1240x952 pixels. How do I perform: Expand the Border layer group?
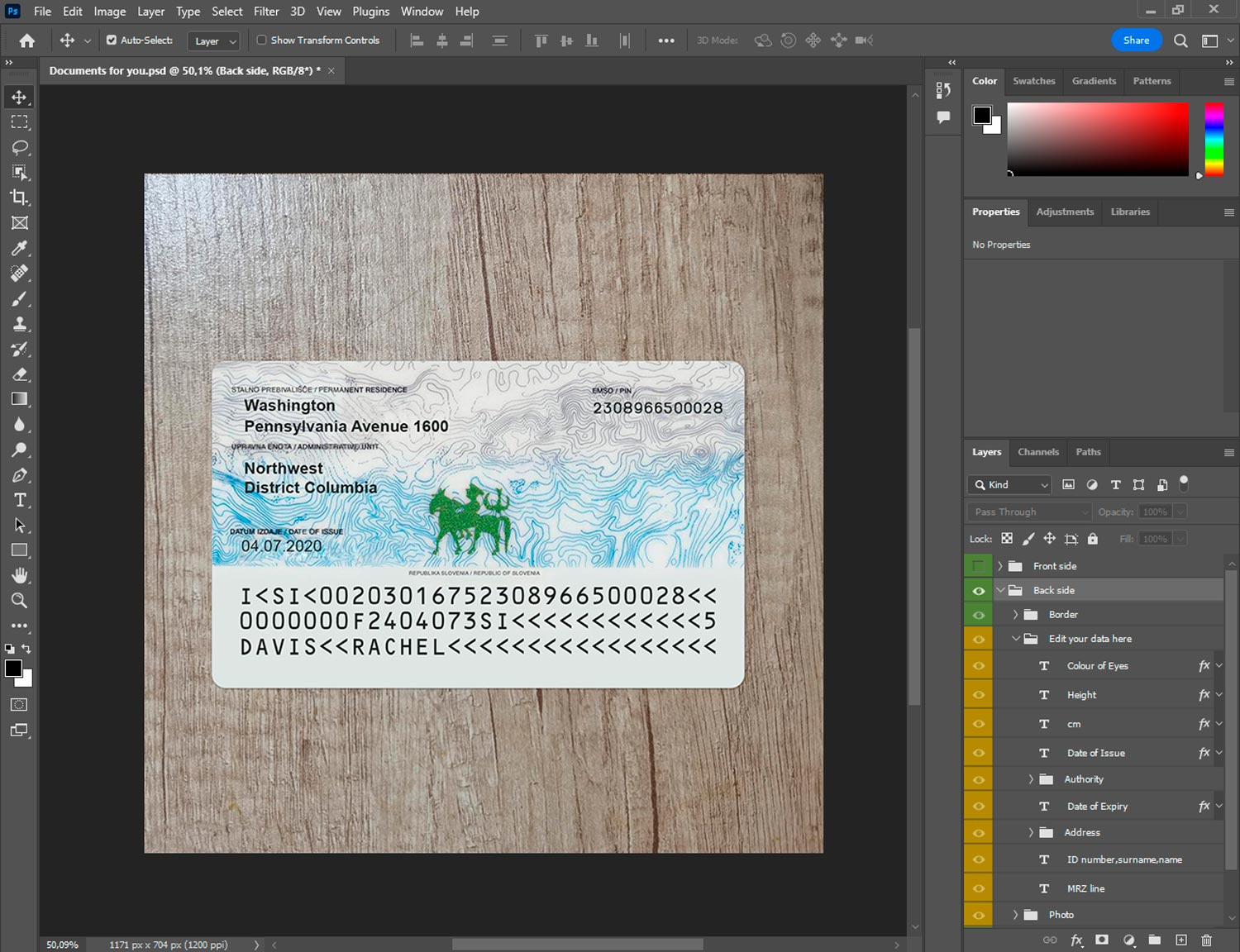click(1015, 615)
